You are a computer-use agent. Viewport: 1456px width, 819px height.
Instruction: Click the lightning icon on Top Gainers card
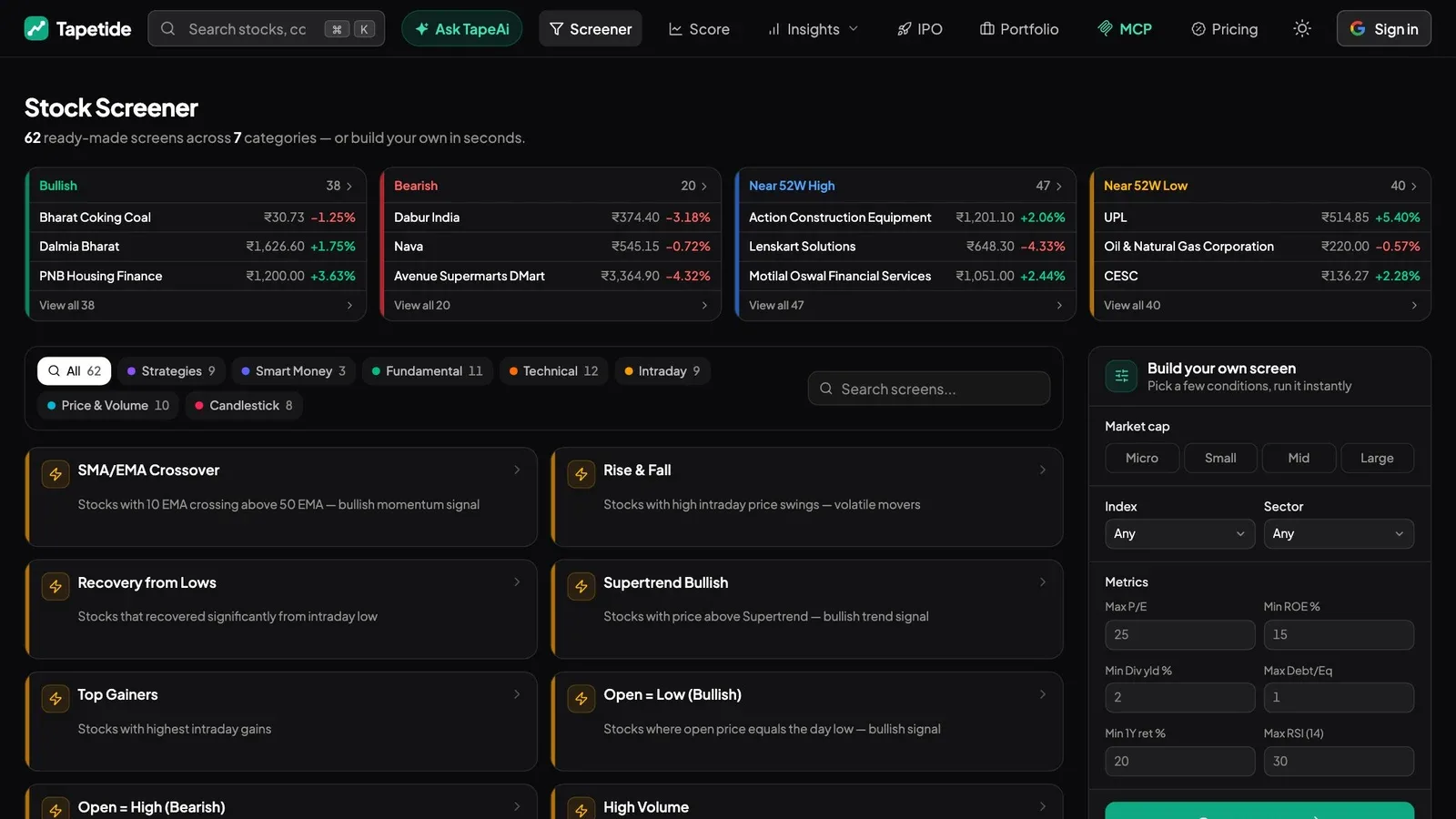56,699
